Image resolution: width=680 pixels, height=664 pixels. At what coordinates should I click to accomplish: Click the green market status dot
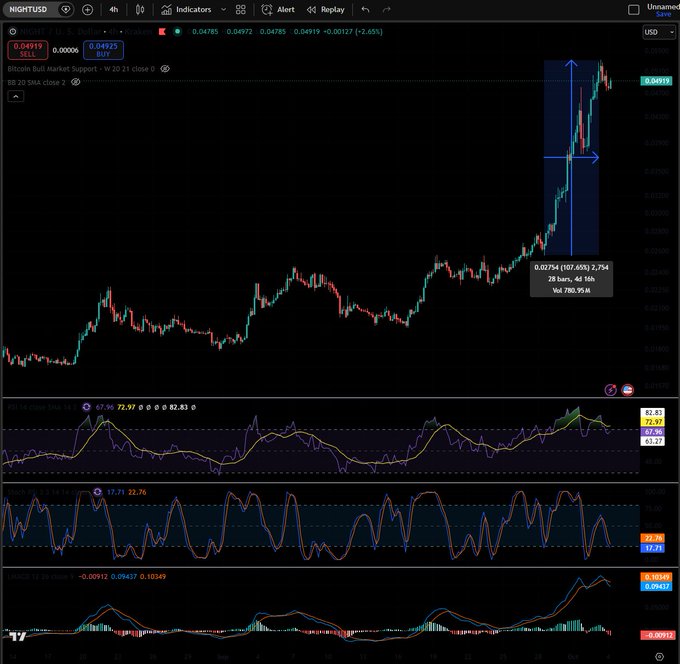[x=177, y=32]
